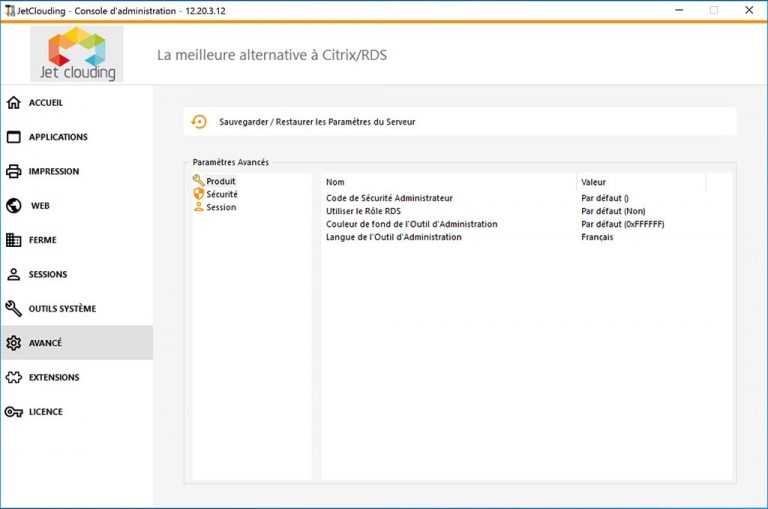Click the Sessions person icon
This screenshot has height=509, width=768.
click(14, 274)
